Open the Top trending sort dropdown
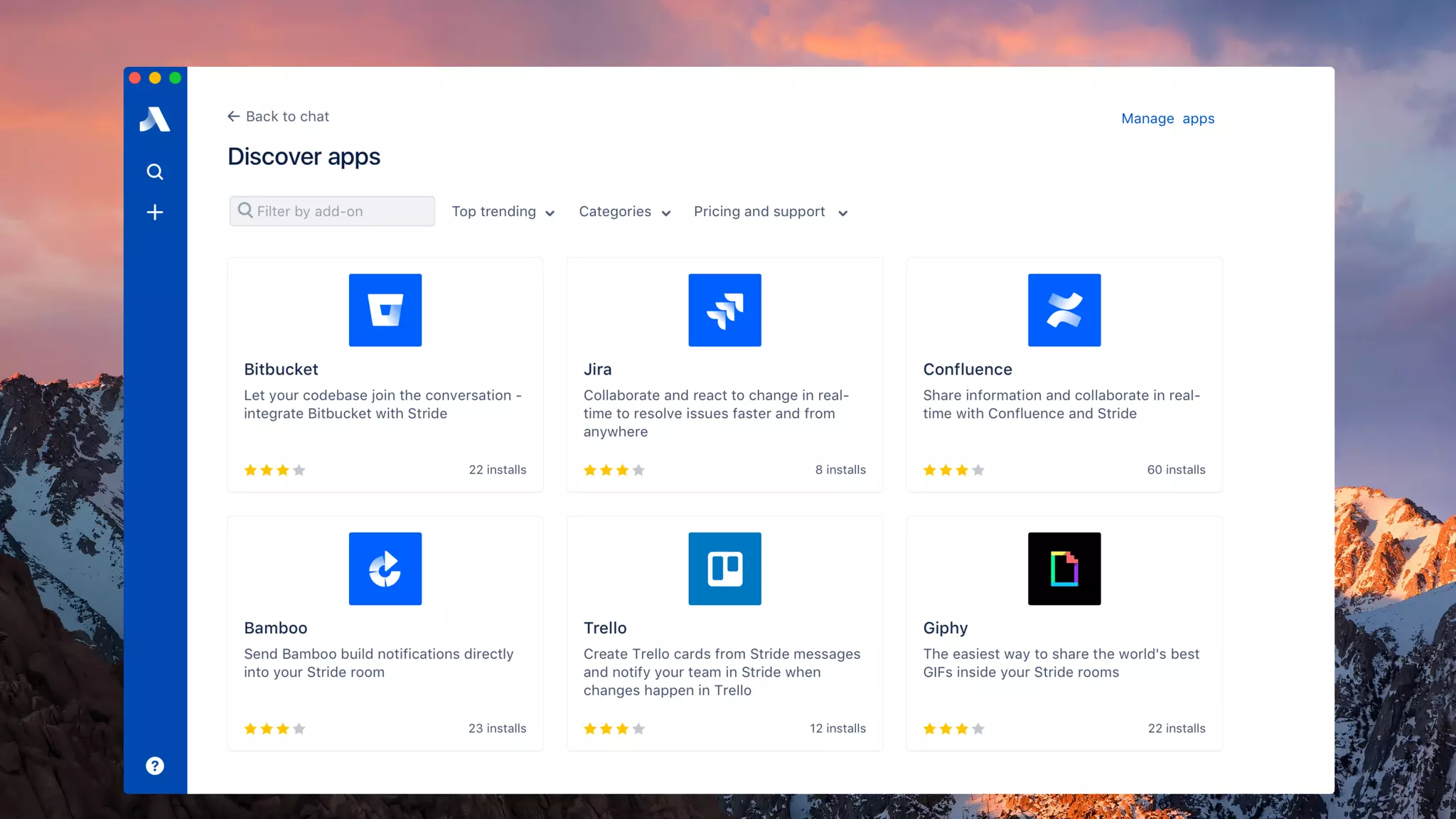 pyautogui.click(x=503, y=212)
